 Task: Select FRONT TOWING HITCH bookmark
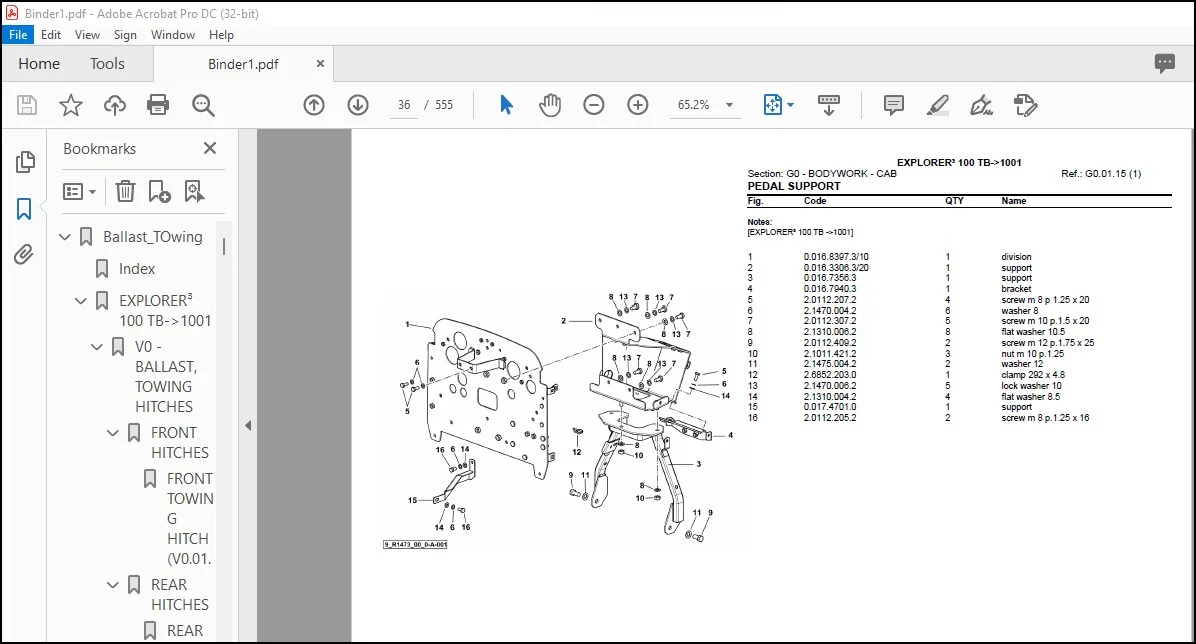[x=190, y=519]
